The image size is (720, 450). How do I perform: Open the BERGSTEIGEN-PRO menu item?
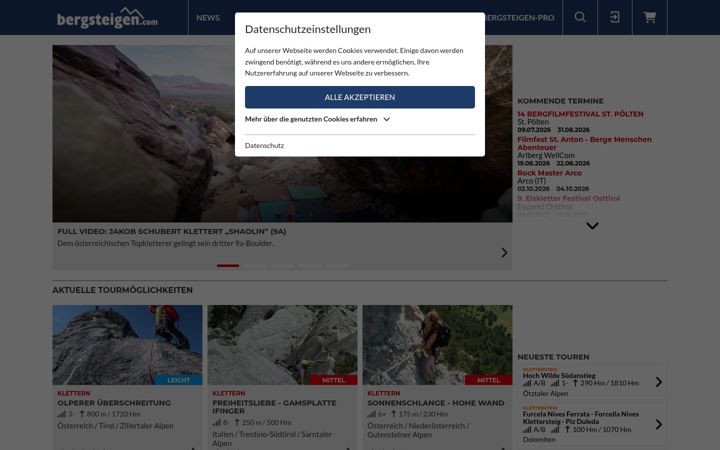pos(520,17)
